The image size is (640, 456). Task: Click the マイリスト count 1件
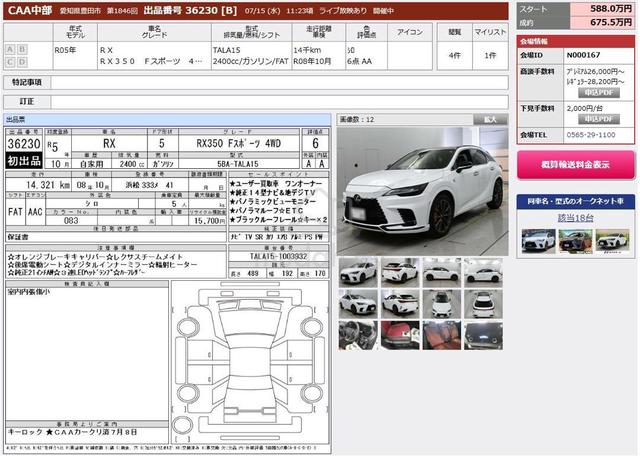click(490, 55)
